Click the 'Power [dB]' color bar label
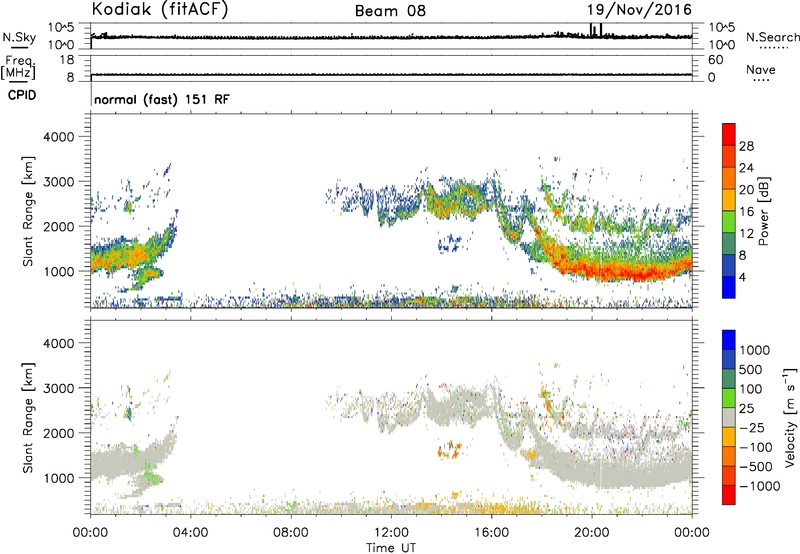The image size is (800, 554). [763, 211]
